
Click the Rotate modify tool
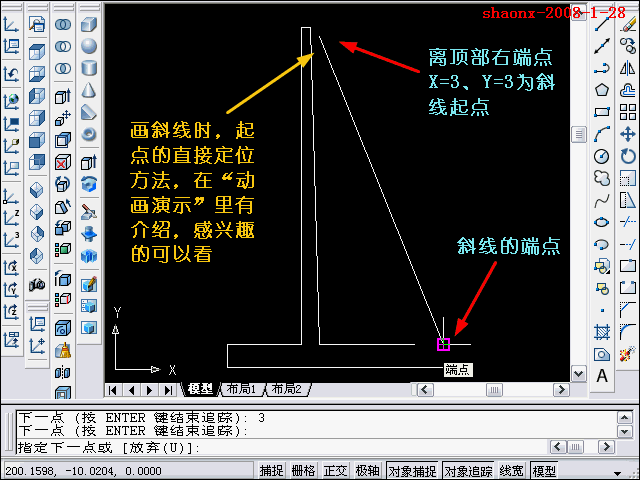pyautogui.click(x=628, y=156)
